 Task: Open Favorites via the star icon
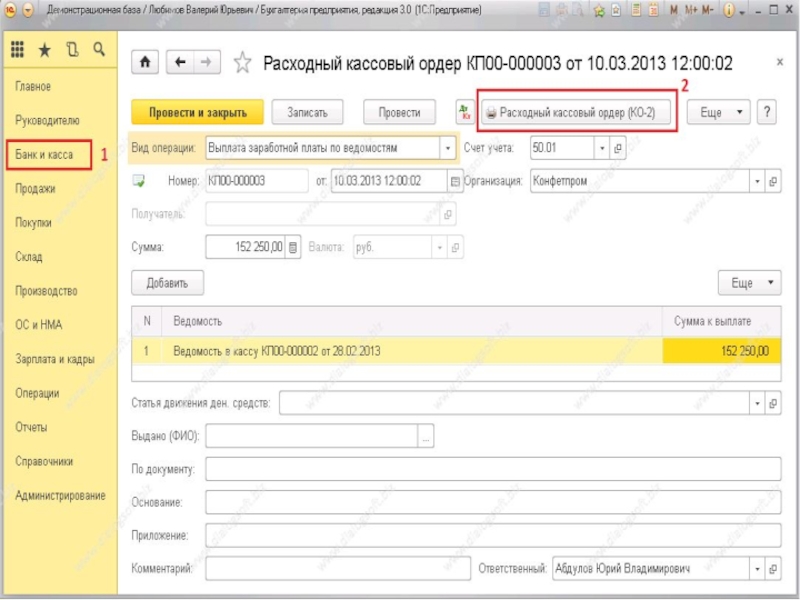(44, 50)
